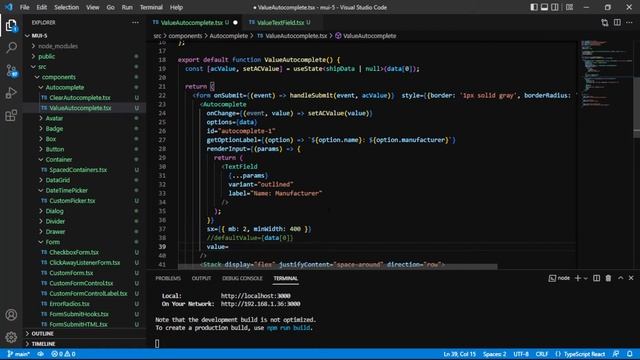Screen dimensions: 640x360
Task: Click the editor horizontal scrollbar
Action: click(338, 267)
